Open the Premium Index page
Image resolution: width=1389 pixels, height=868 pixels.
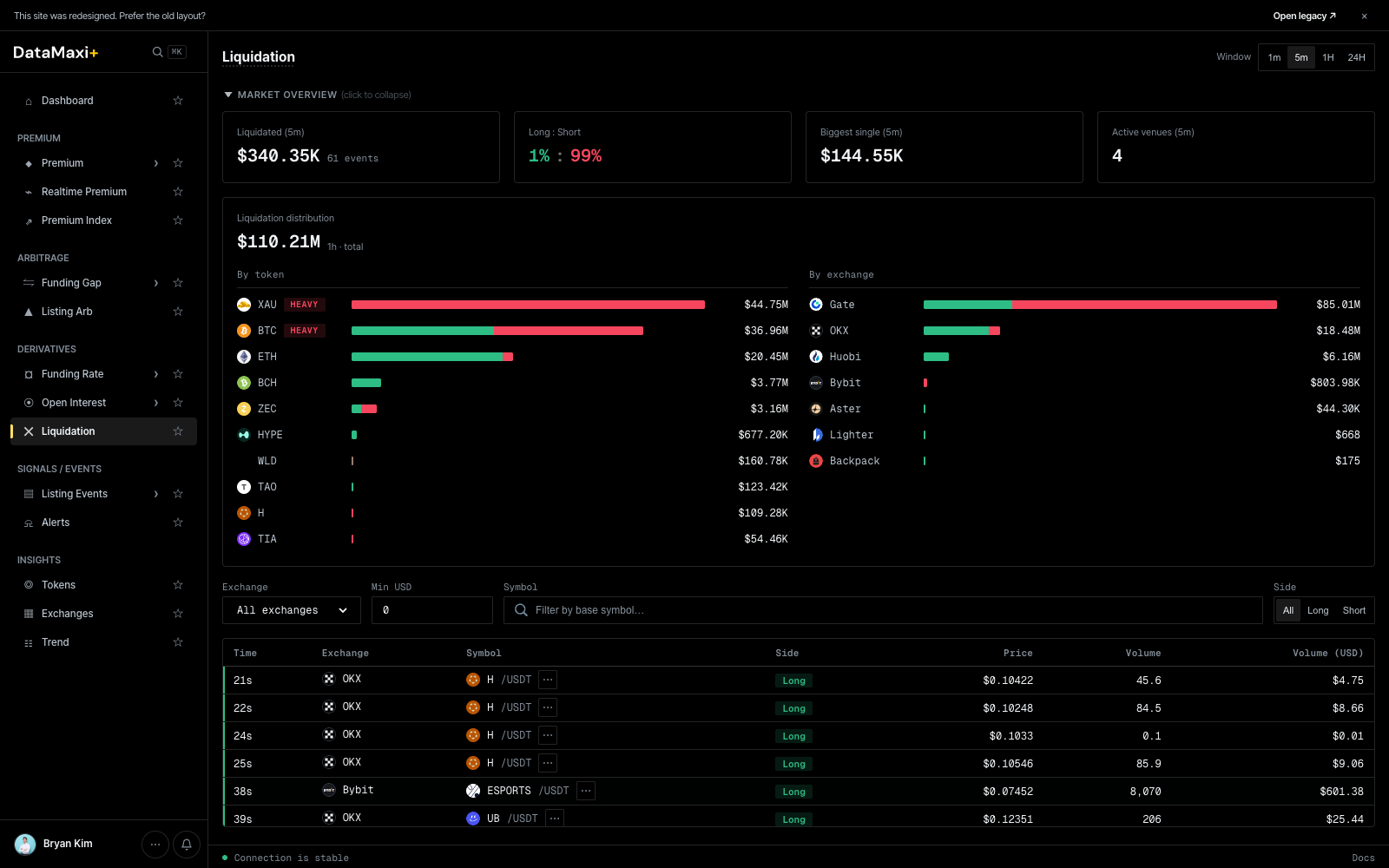(x=76, y=220)
